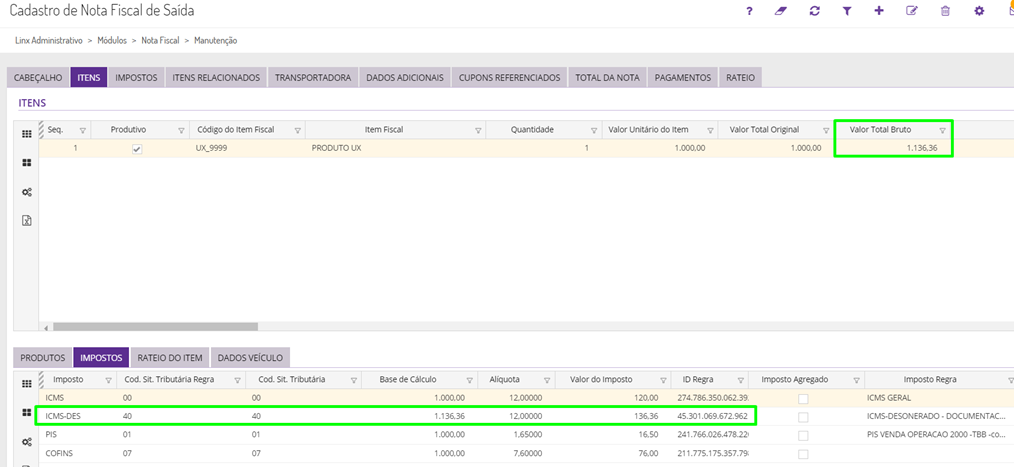Open the Seq. column filter dropdown
Viewport: 1014px width, 467px height.
coord(82,131)
